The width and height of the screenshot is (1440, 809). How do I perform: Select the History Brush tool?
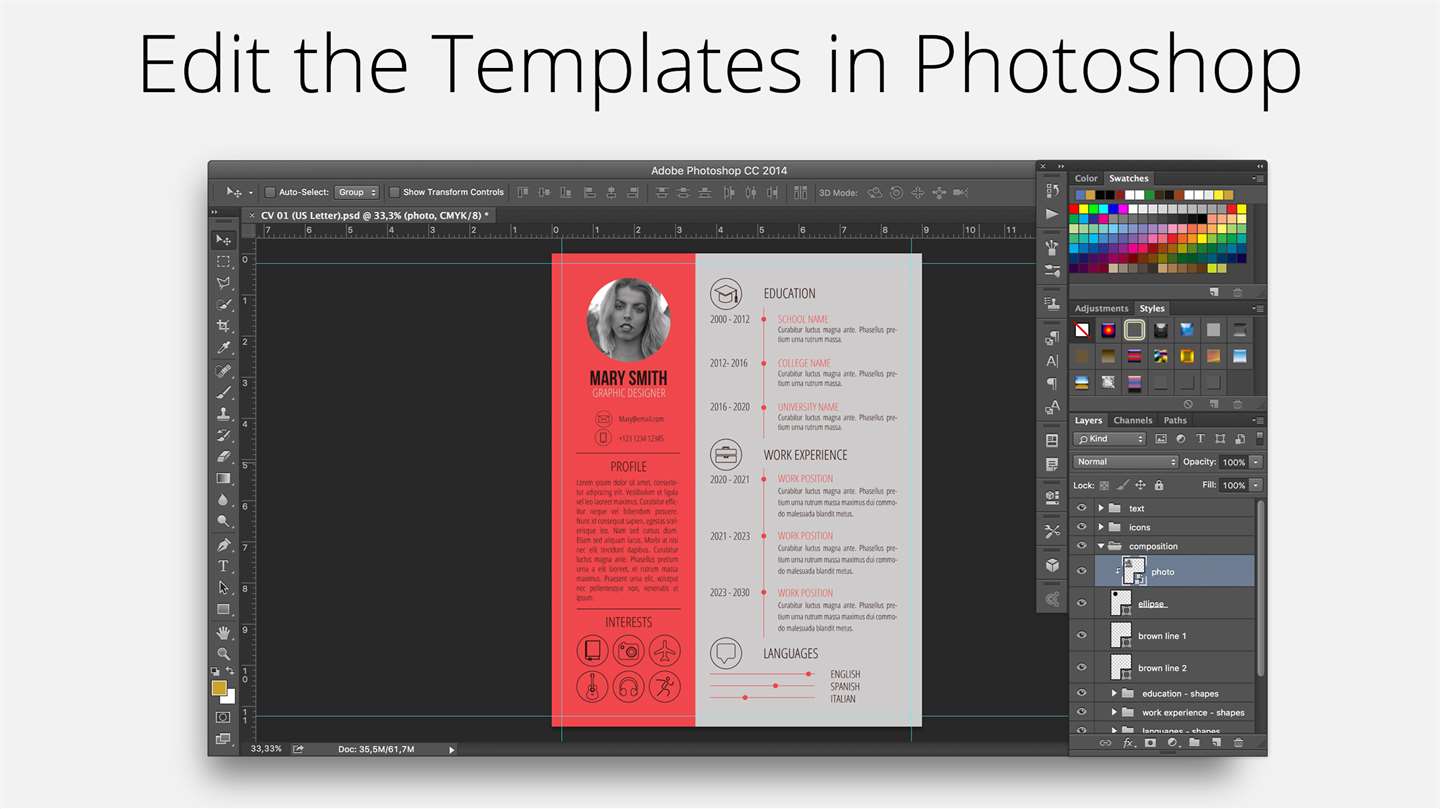pyautogui.click(x=223, y=435)
